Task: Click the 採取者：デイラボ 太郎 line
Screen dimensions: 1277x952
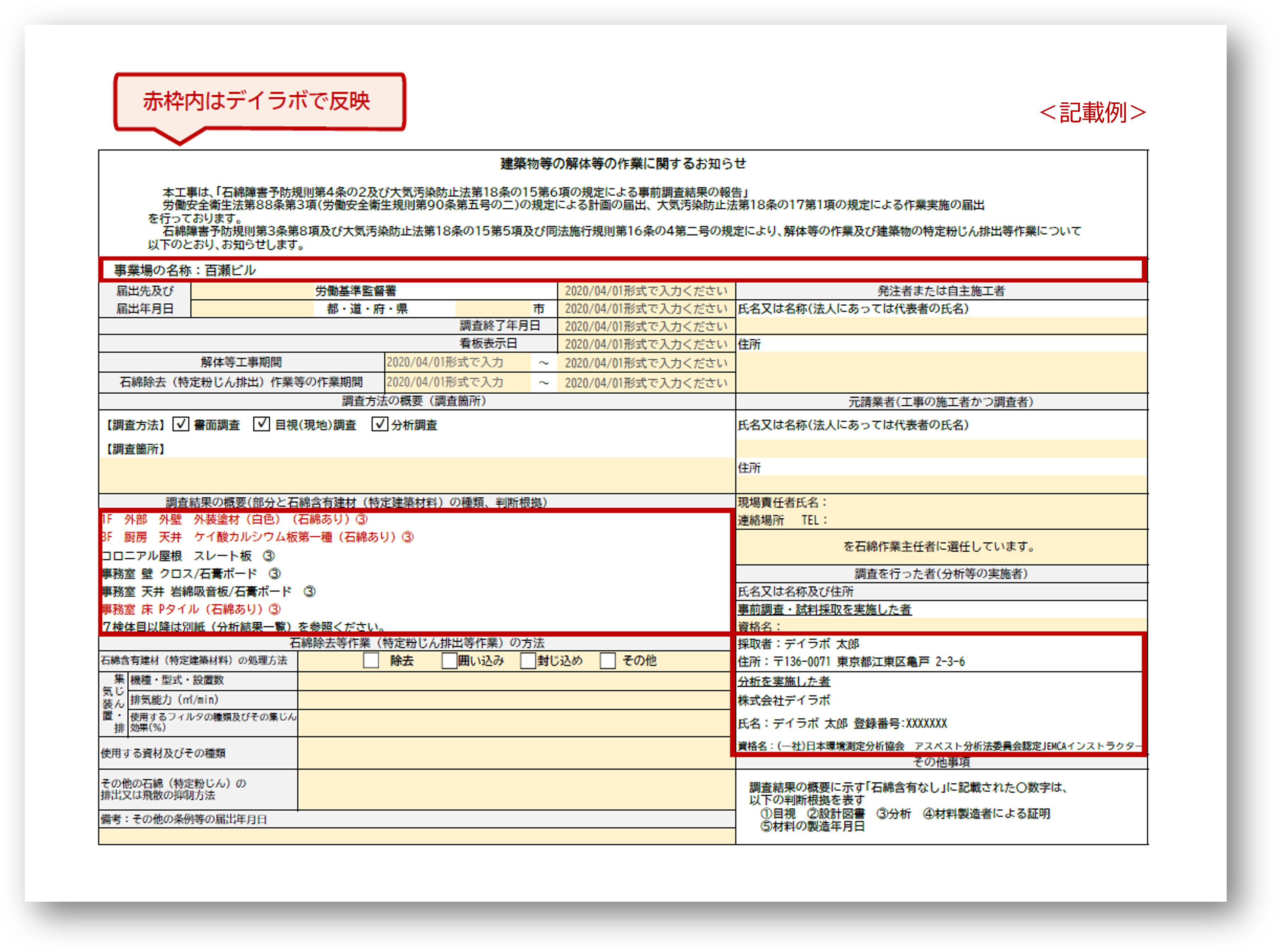Action: pos(799,644)
